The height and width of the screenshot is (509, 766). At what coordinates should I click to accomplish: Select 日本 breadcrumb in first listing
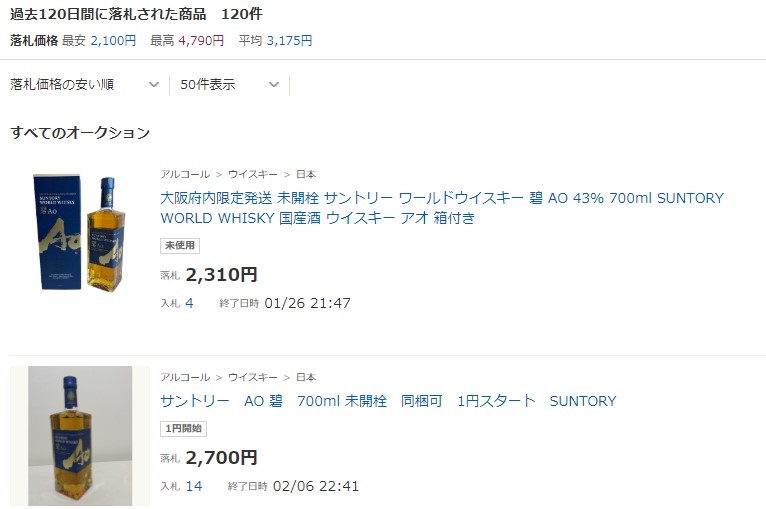pos(306,174)
